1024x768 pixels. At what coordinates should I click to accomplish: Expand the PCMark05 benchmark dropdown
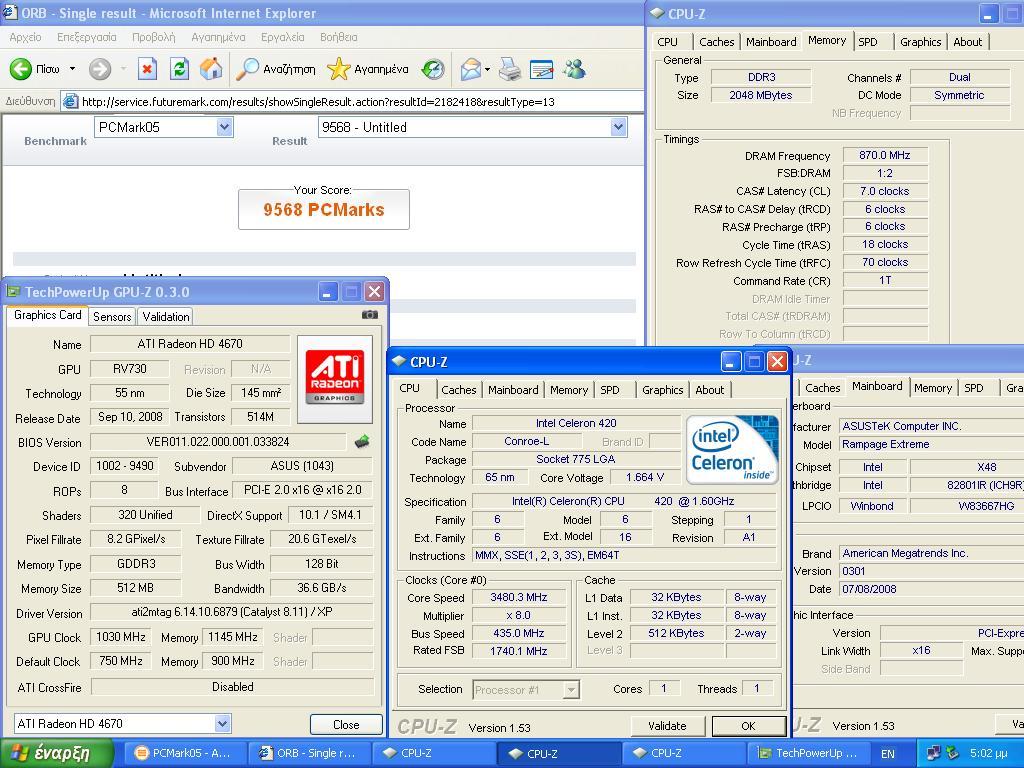coord(225,127)
